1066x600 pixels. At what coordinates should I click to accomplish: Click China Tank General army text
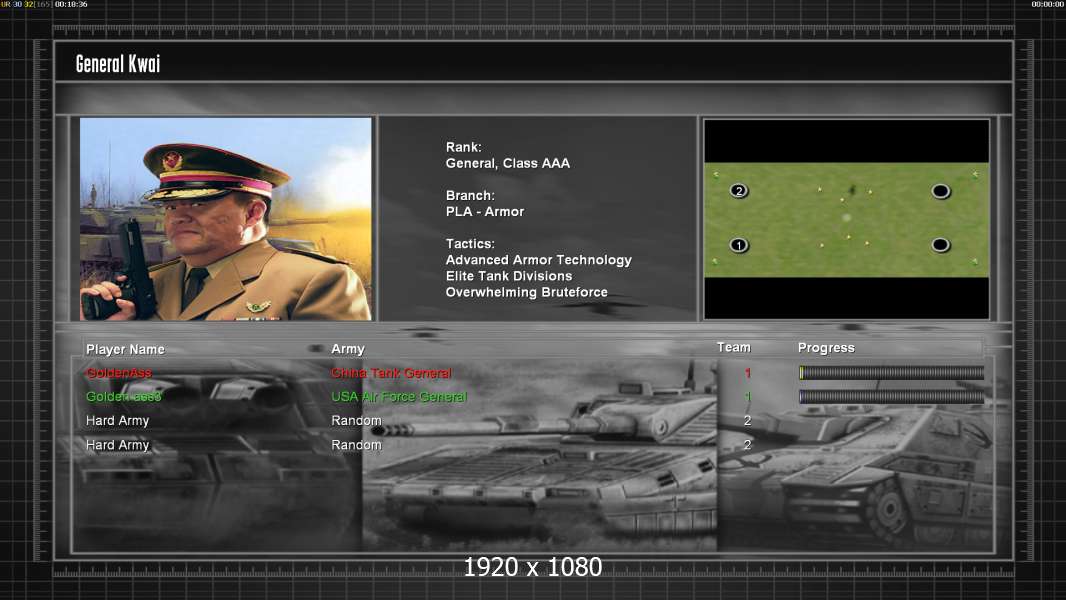click(x=391, y=373)
